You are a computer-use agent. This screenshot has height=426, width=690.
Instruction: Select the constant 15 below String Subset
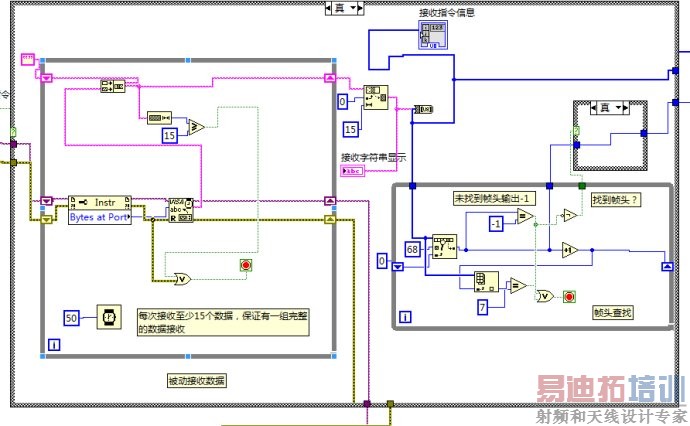pyautogui.click(x=350, y=129)
